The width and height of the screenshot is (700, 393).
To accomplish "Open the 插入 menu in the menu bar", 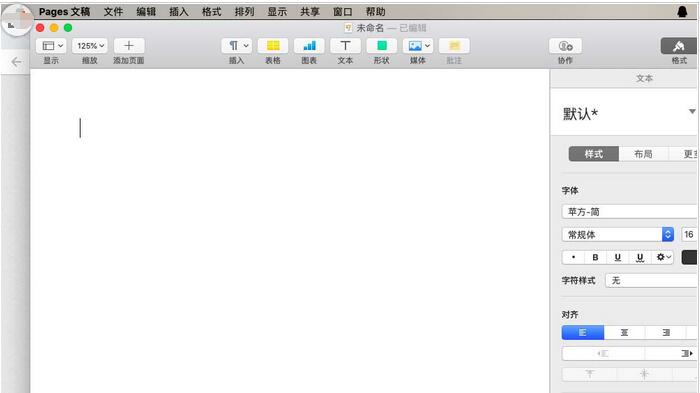I will pyautogui.click(x=179, y=12).
